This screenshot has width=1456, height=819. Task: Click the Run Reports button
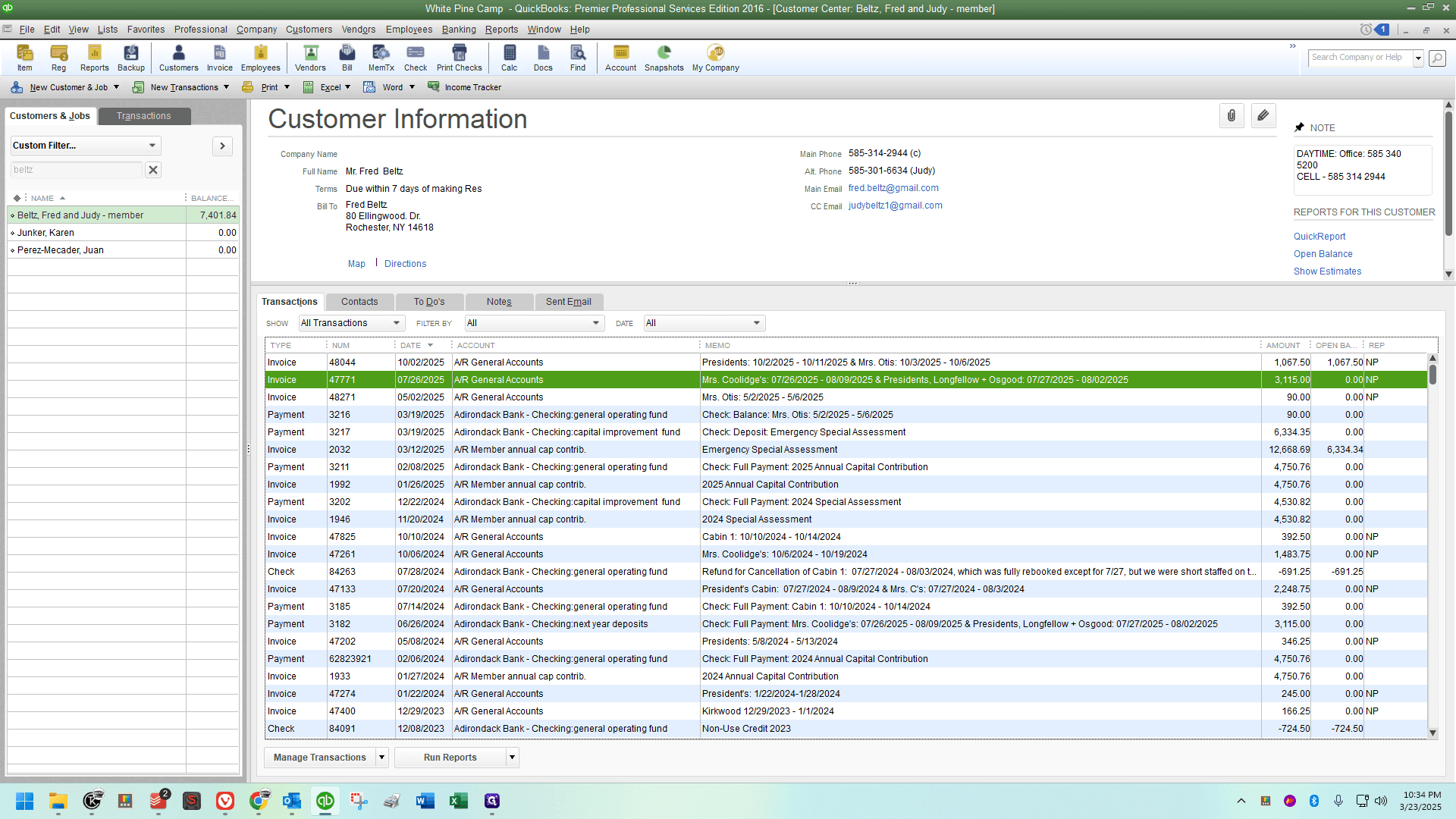450,758
